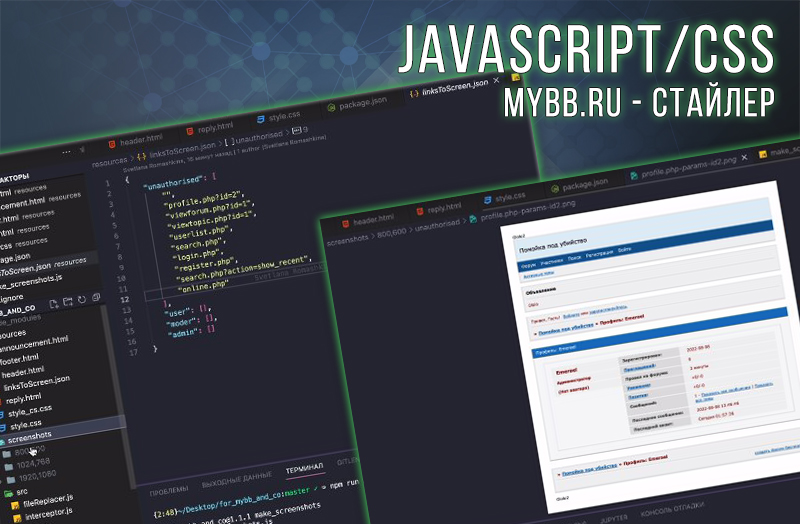Click the HTML icon on front window header.html tab
Image resolution: width=800 pixels, height=524 pixels.
pos(345,223)
